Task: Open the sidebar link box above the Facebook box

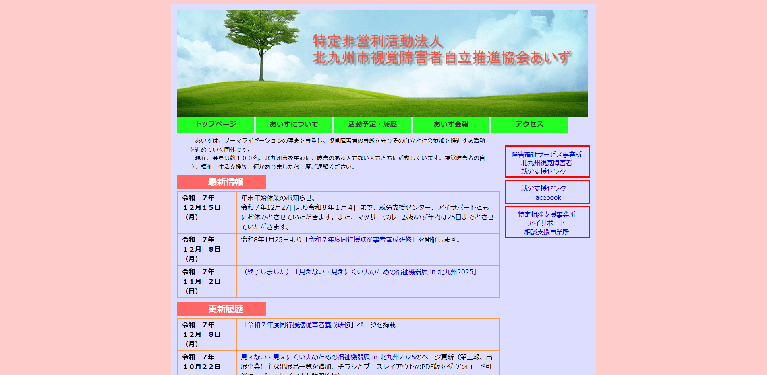Action: (547, 161)
